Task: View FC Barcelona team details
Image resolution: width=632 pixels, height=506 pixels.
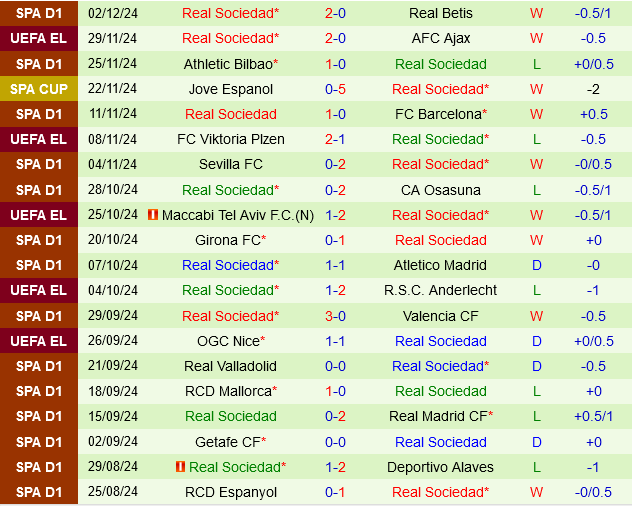Action: 437,114
